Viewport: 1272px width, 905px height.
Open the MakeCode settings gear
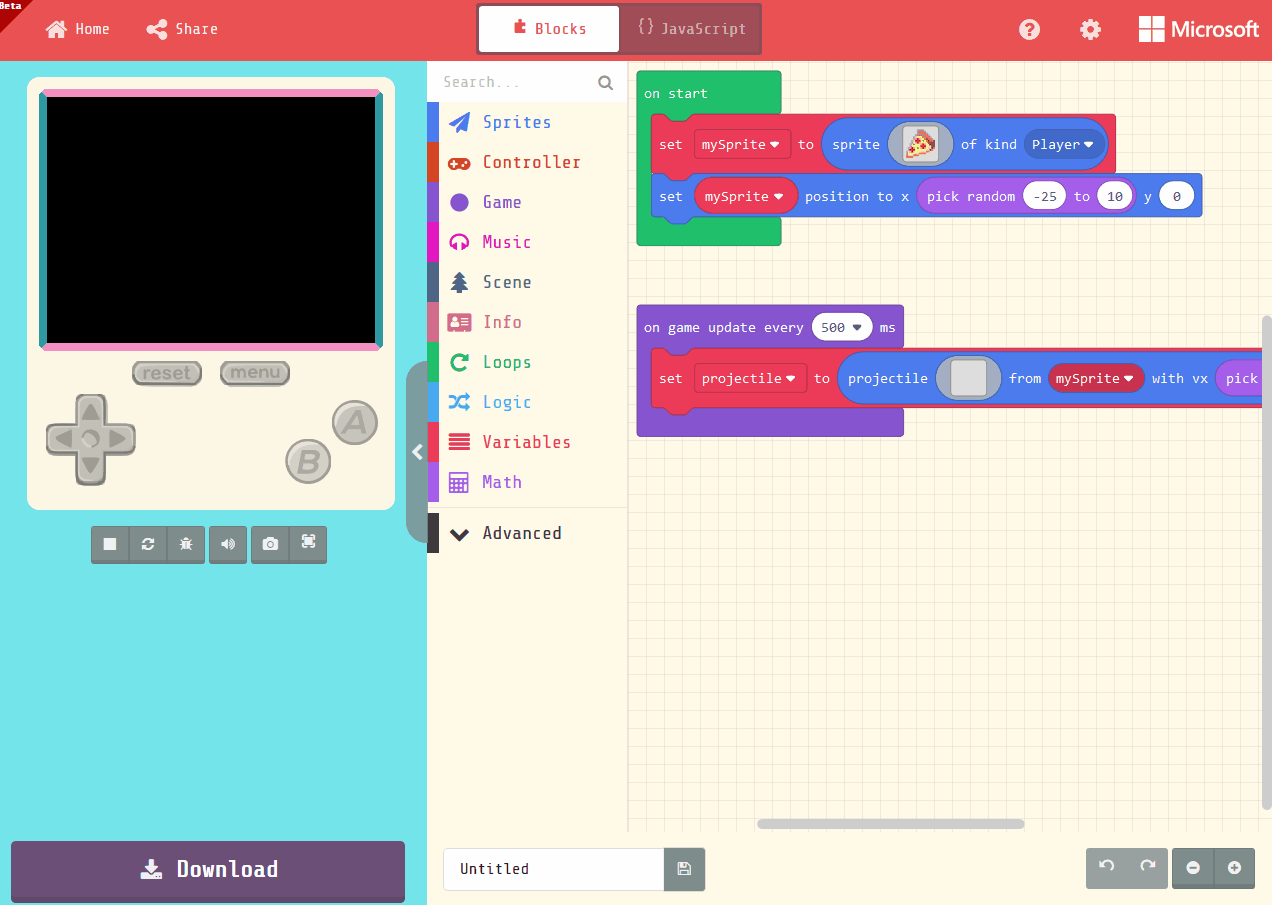pyautogui.click(x=1089, y=29)
